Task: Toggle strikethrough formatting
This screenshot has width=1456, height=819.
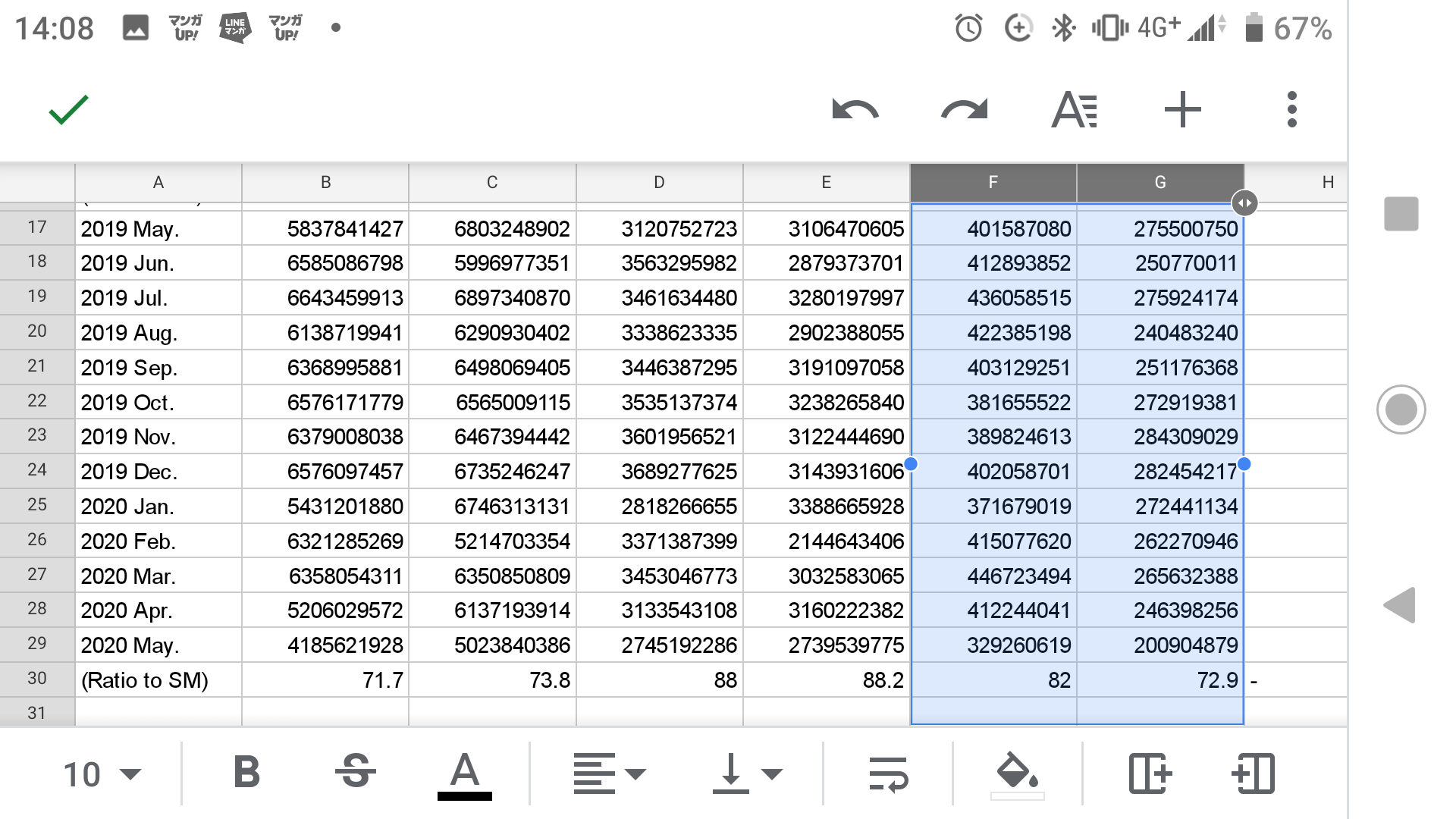Action: tap(355, 773)
